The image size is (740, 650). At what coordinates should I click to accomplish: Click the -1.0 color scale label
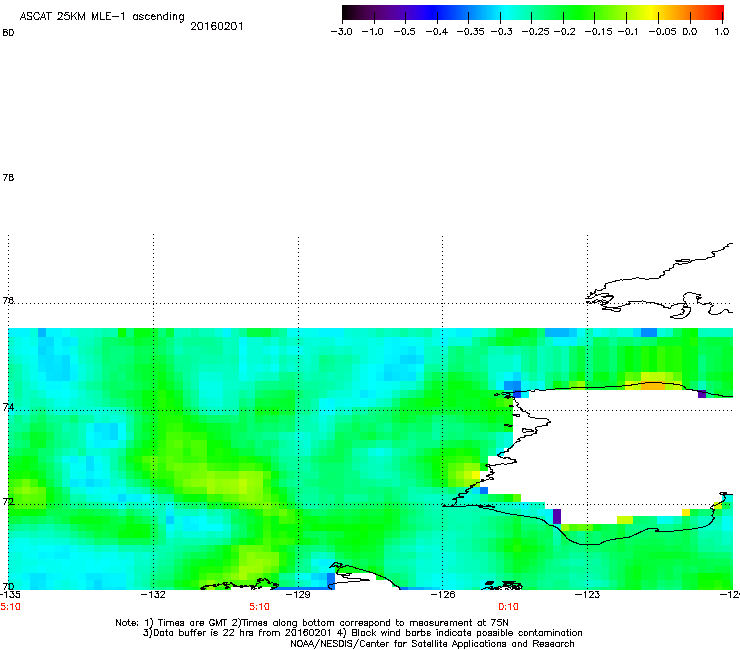click(372, 32)
